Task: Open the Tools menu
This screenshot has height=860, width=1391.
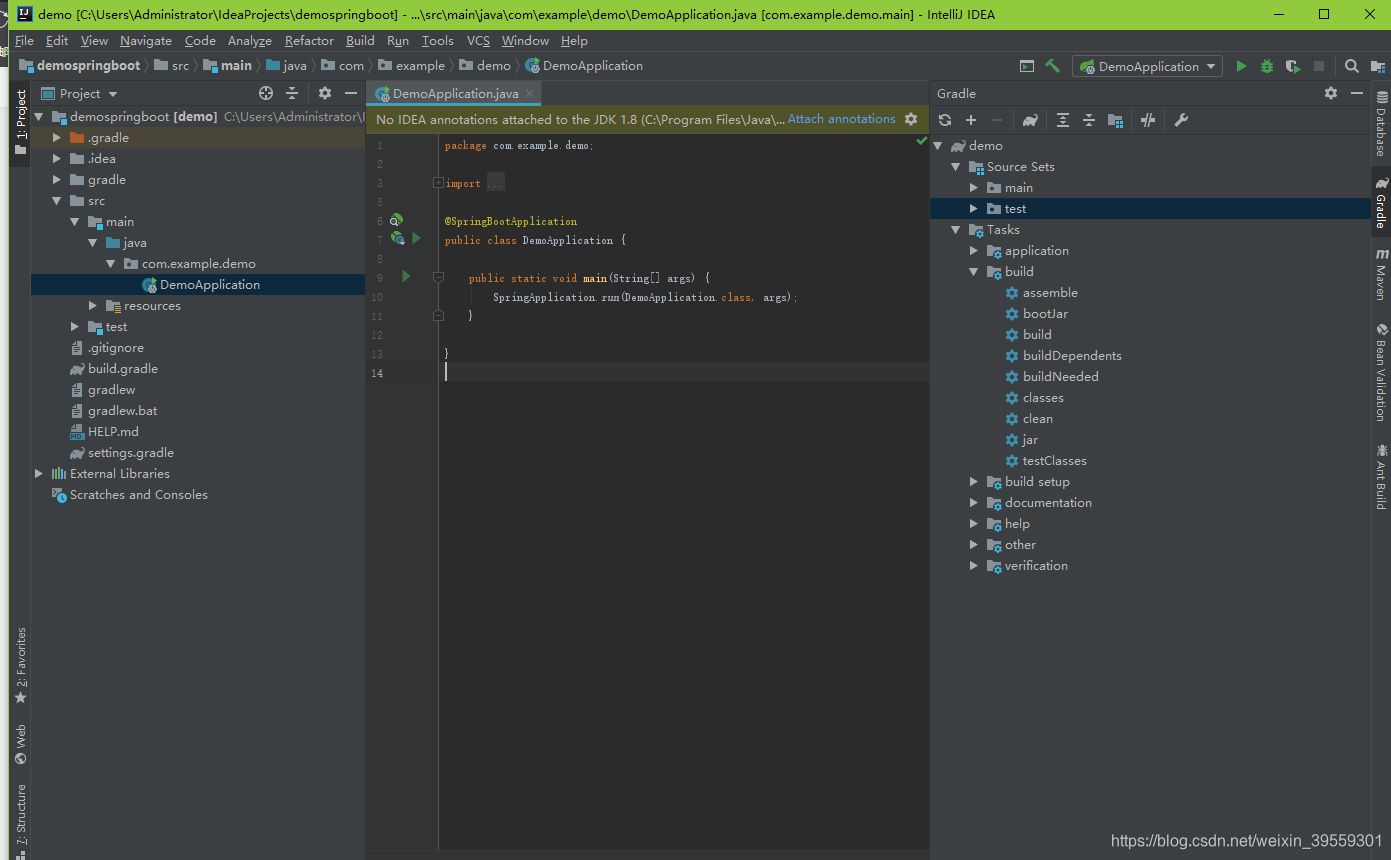Action: 437,41
